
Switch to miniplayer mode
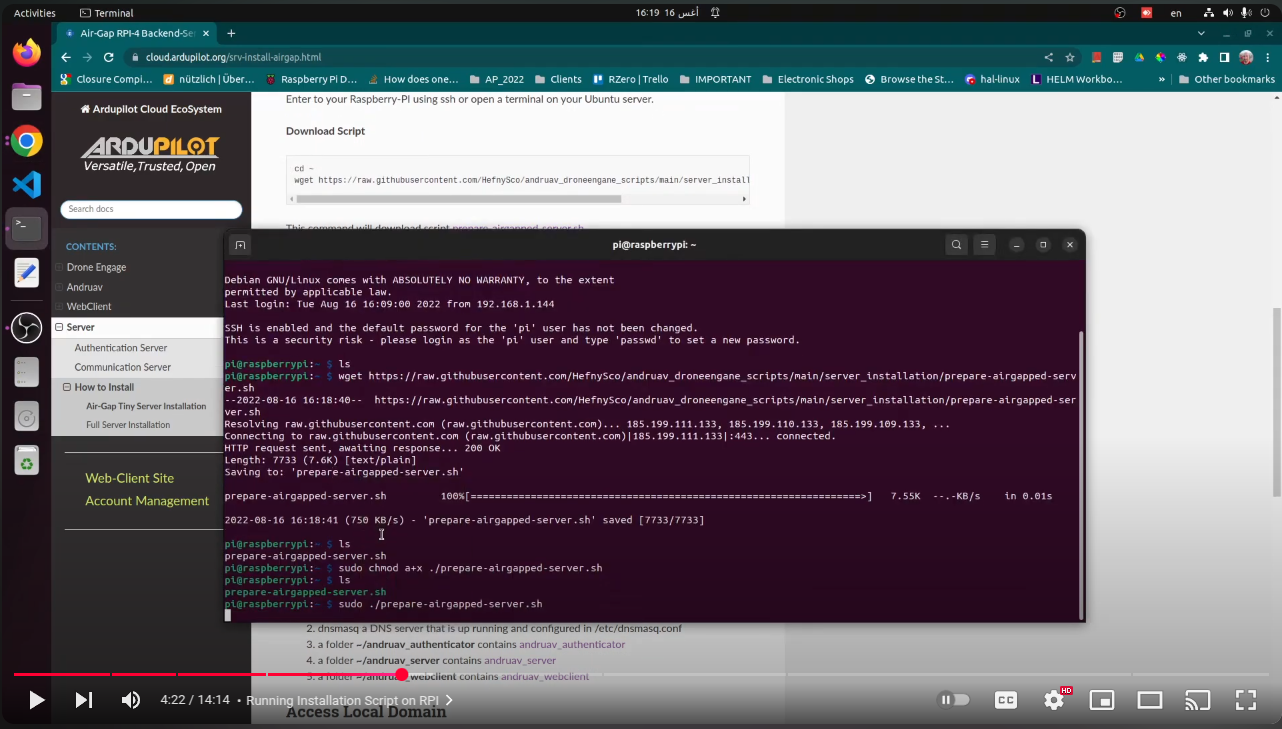pyautogui.click(x=1102, y=700)
